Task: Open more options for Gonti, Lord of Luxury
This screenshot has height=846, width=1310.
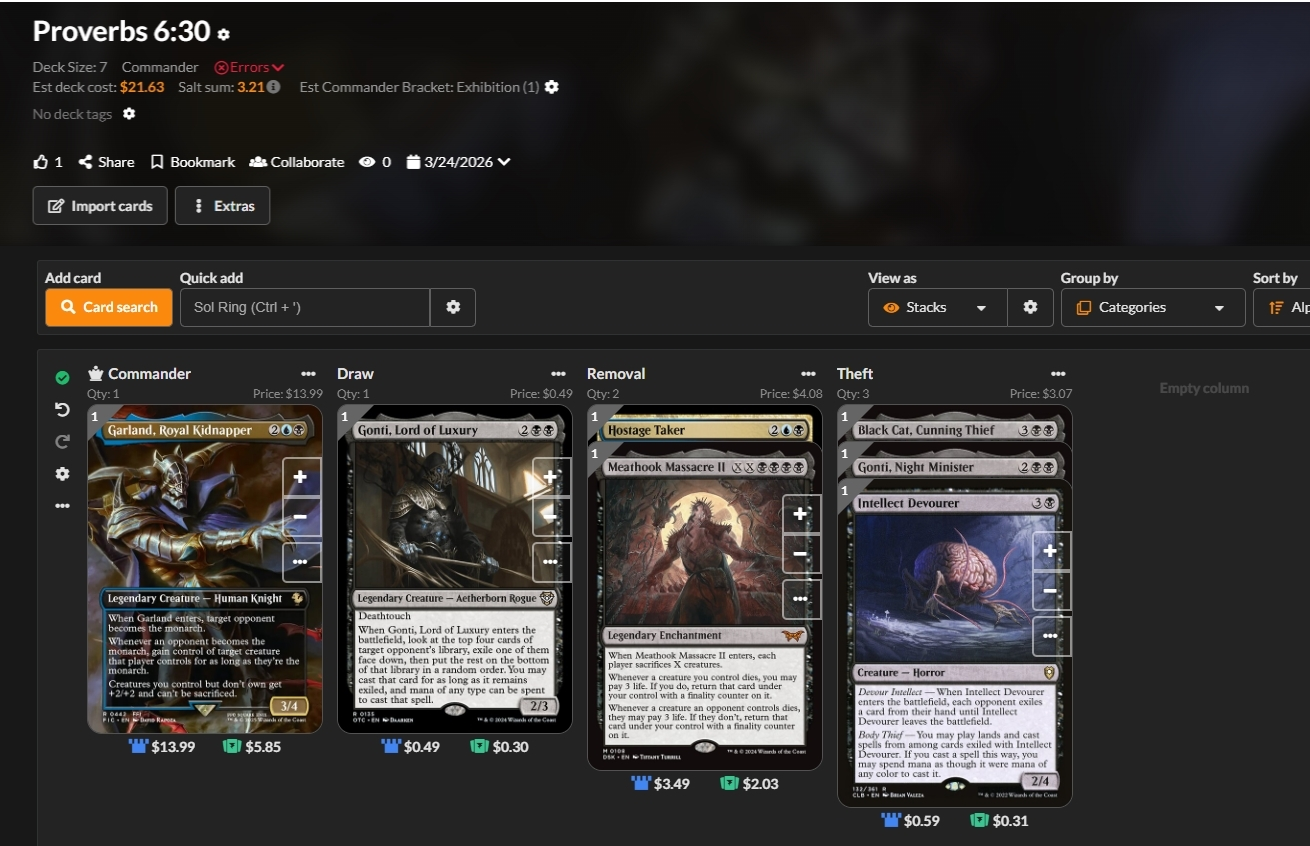Action: (x=551, y=562)
